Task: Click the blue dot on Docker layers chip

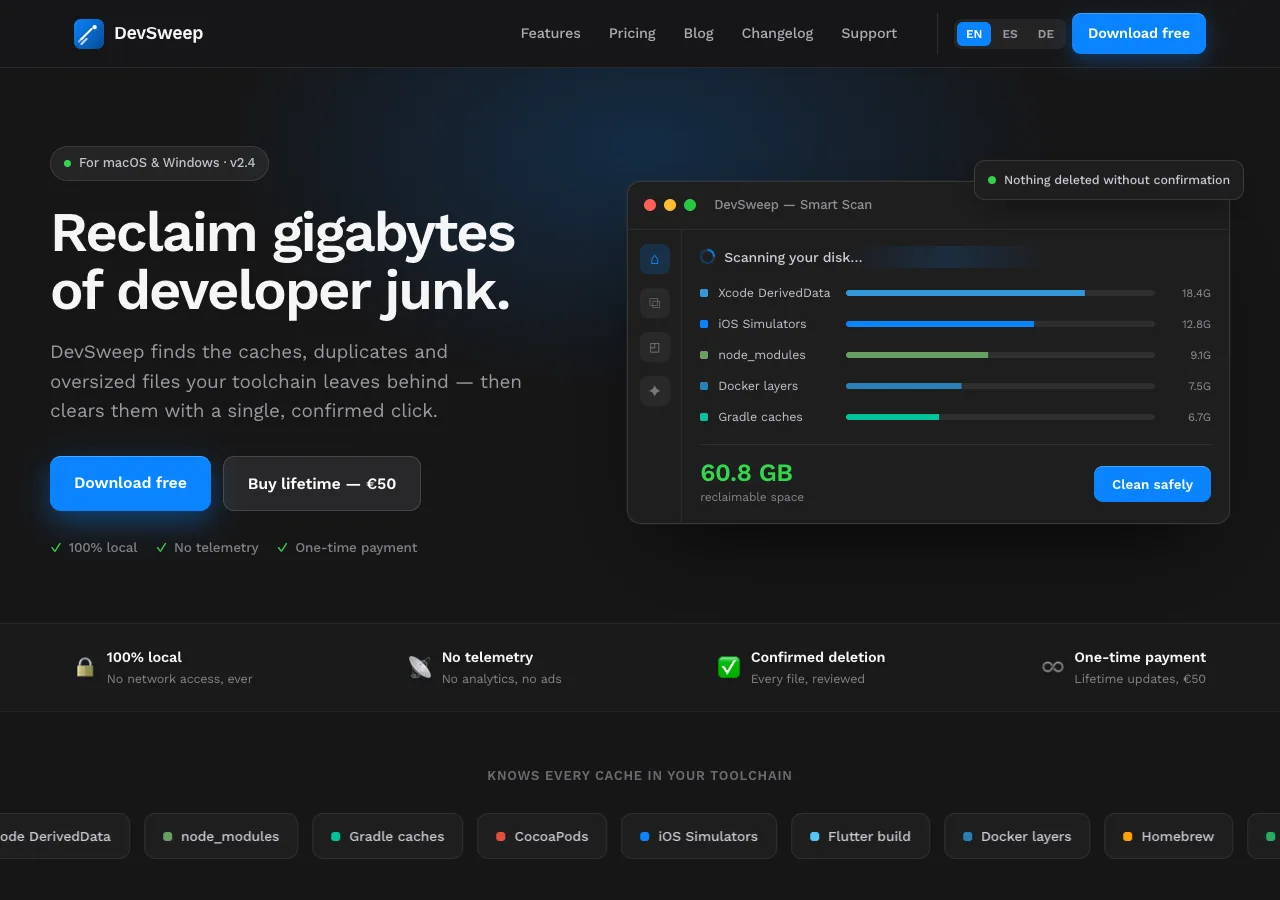Action: tap(967, 836)
